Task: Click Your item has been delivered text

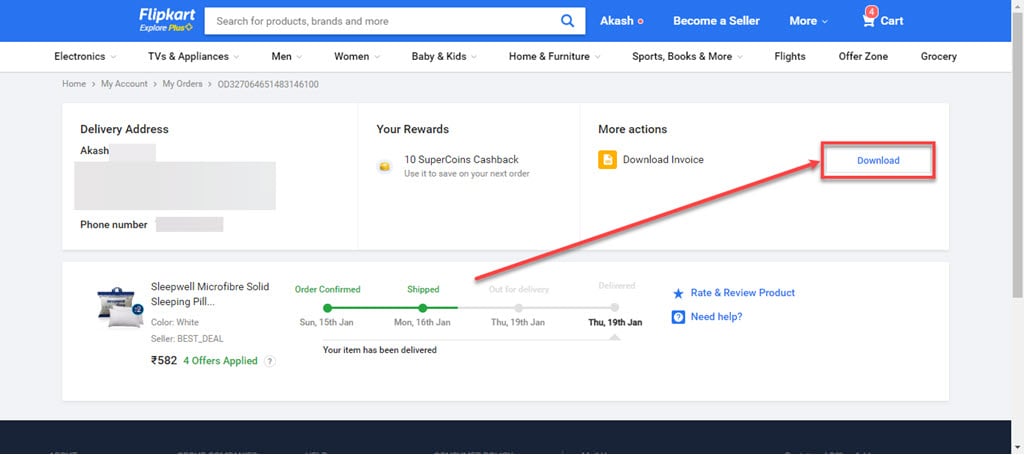Action: click(x=379, y=351)
